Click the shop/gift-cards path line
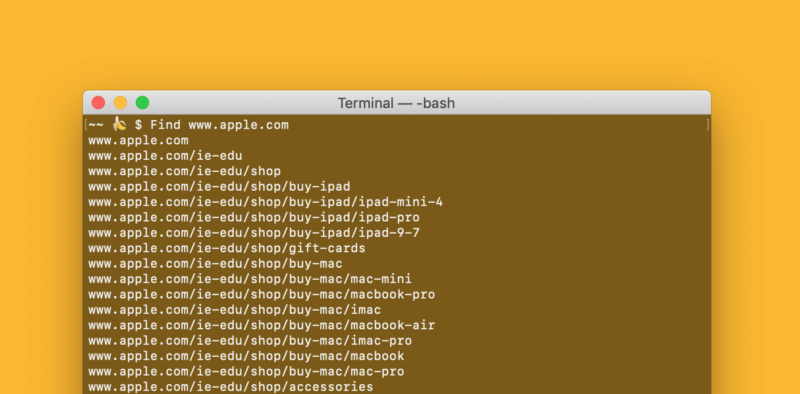This screenshot has height=394, width=800. click(x=227, y=248)
